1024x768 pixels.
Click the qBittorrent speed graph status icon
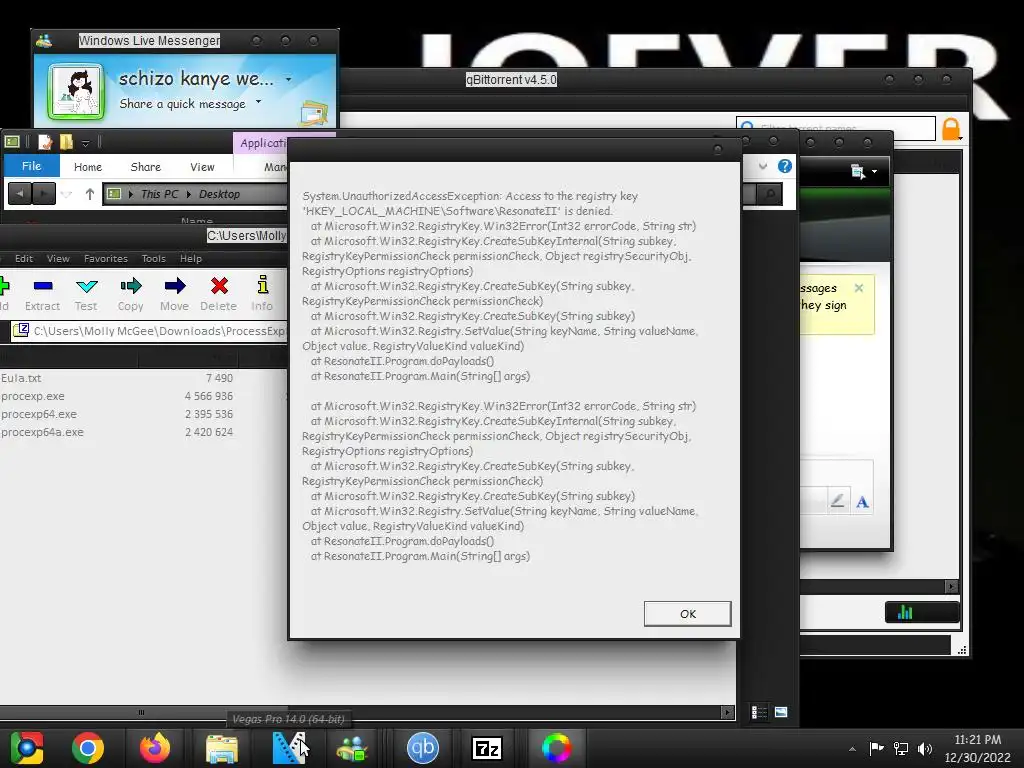(905, 613)
